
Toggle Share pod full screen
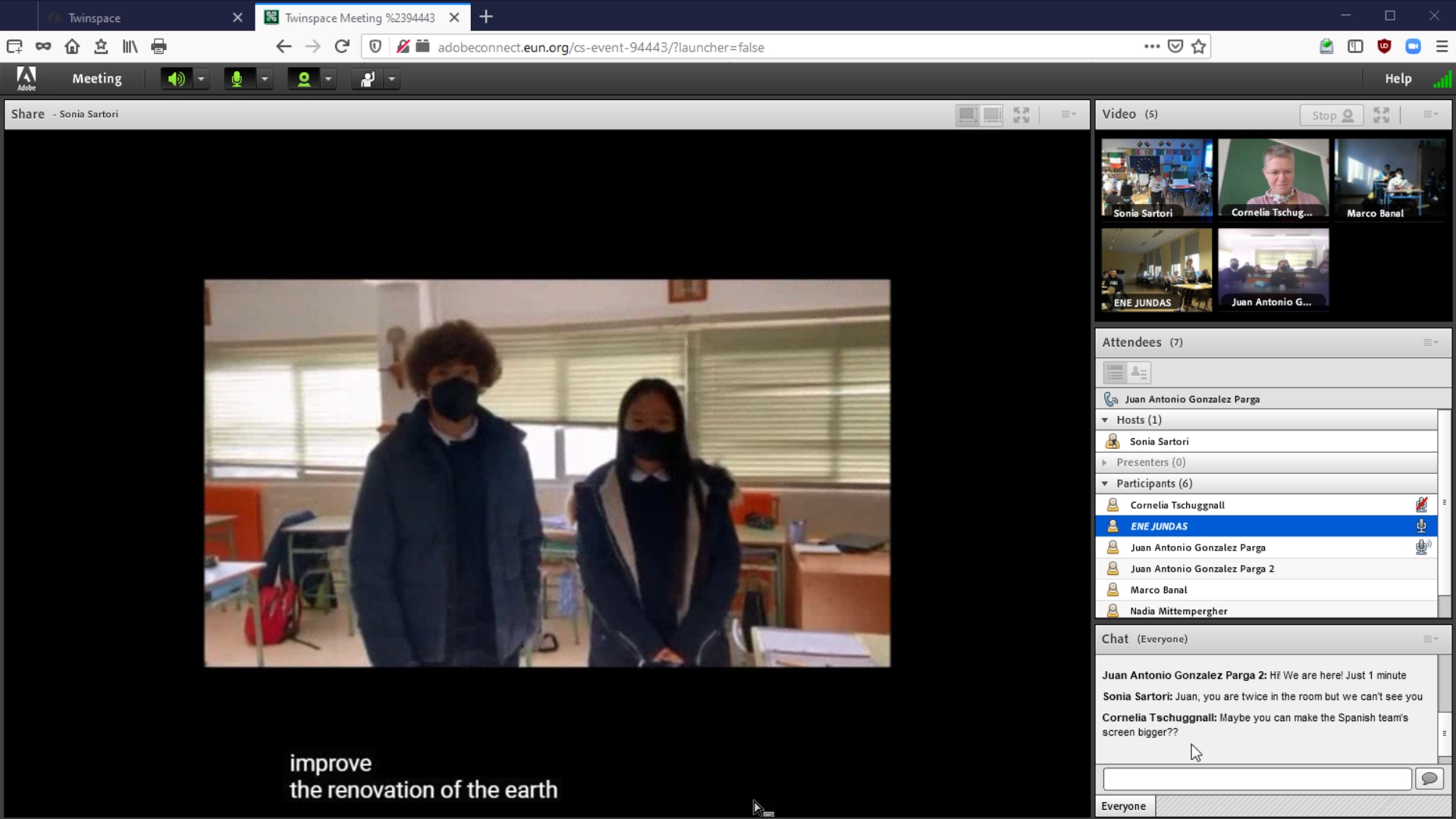[1021, 115]
